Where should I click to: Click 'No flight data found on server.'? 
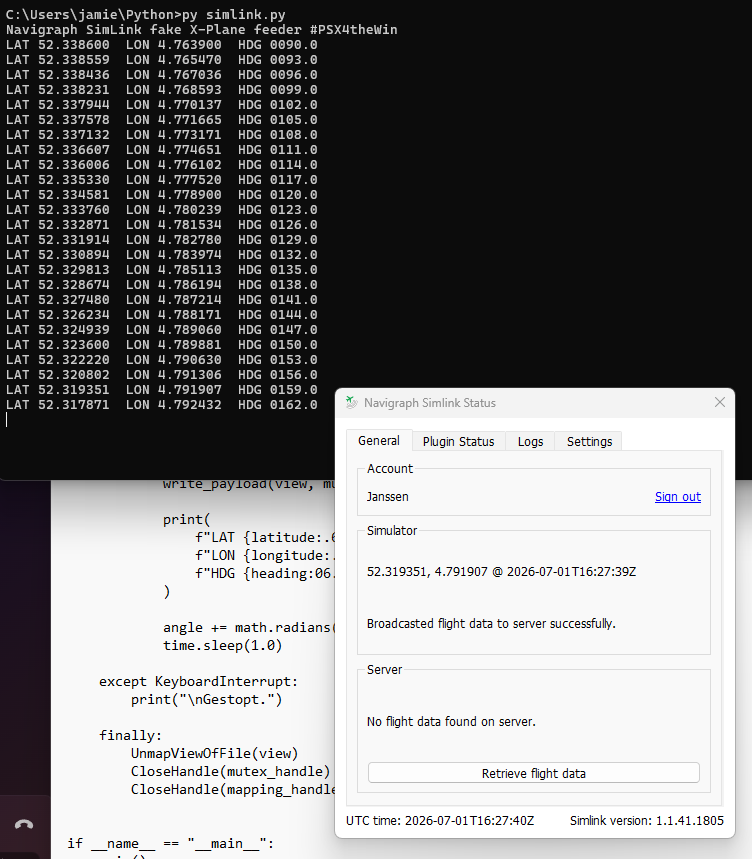point(451,721)
